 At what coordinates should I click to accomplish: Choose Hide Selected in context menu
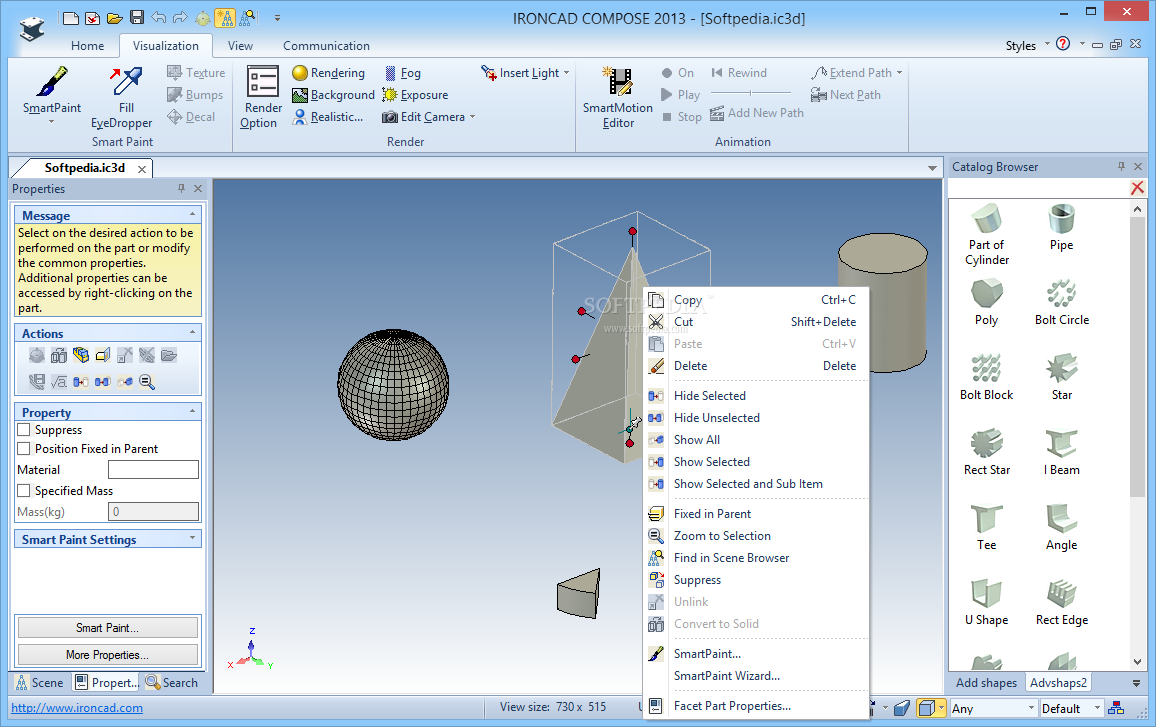coord(756,396)
